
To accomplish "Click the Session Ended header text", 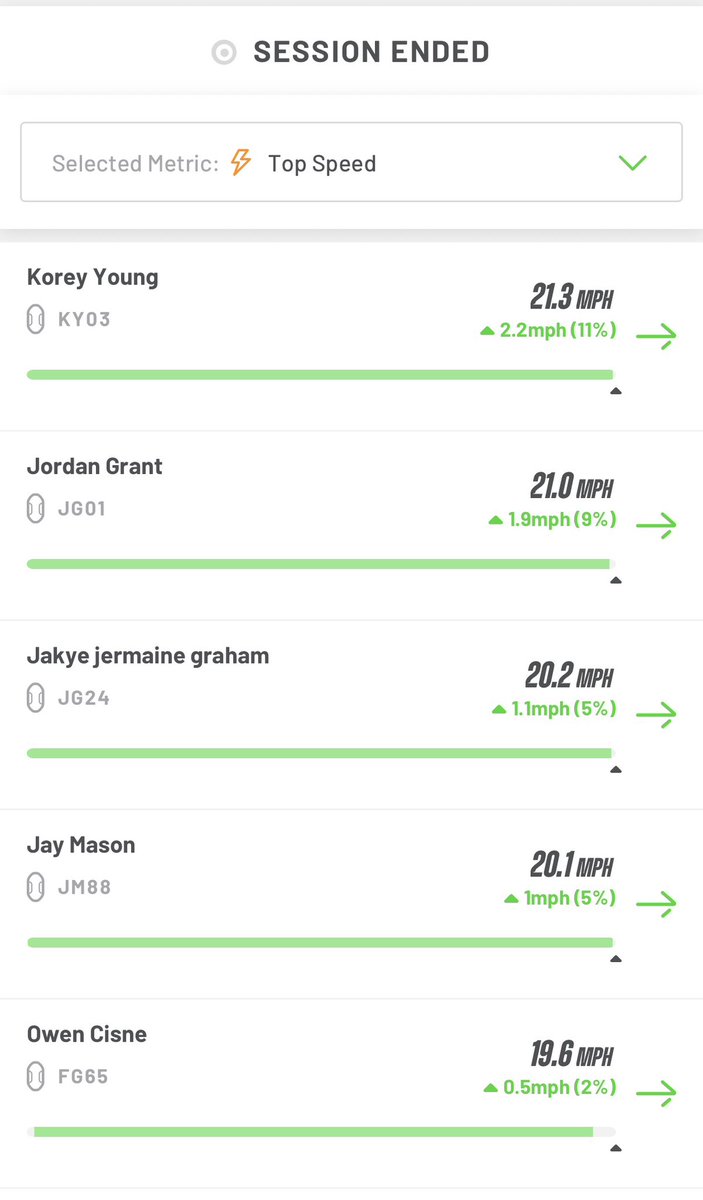I will pos(371,52).
